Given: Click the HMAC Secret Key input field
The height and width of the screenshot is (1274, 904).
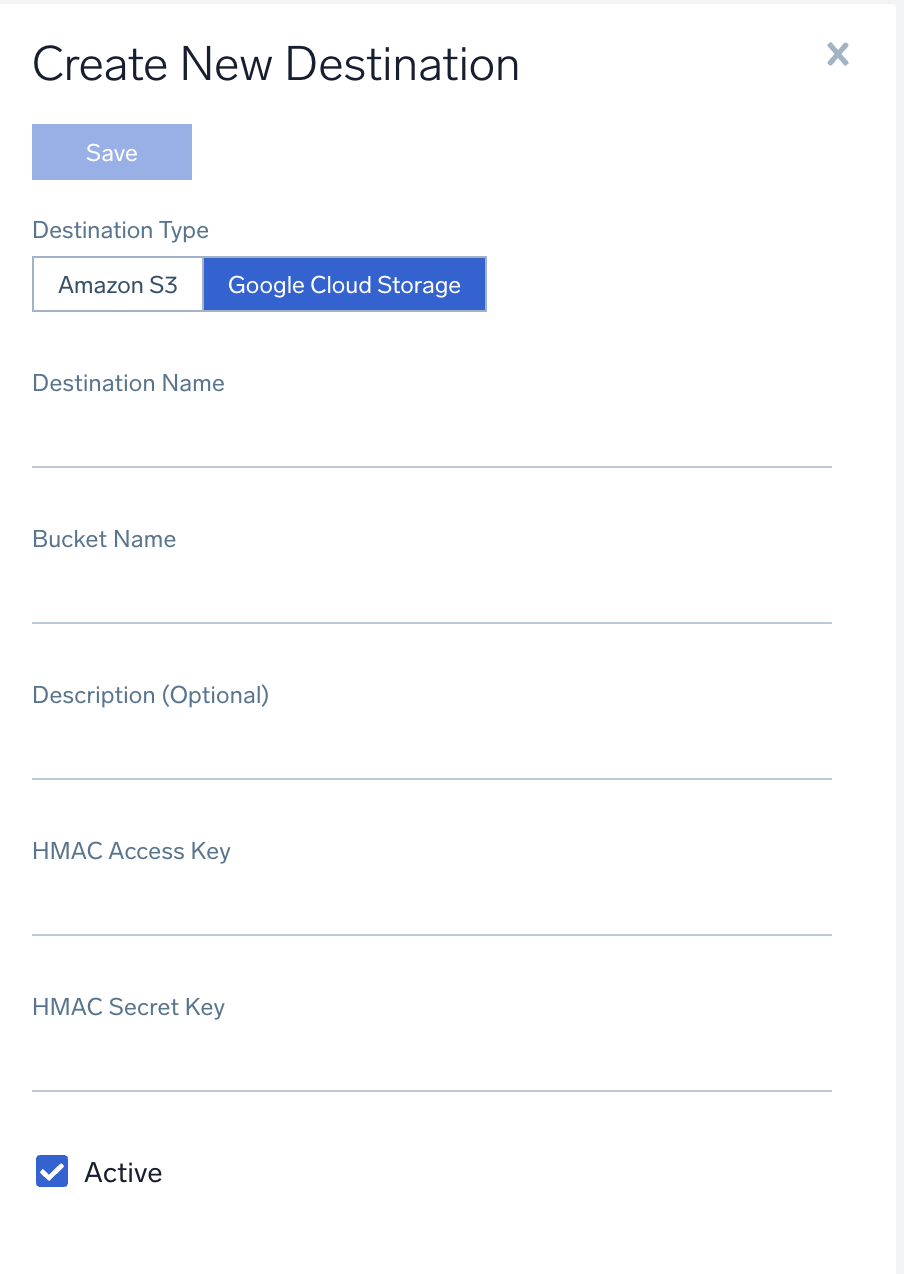Looking at the screenshot, I should (x=430, y=1074).
